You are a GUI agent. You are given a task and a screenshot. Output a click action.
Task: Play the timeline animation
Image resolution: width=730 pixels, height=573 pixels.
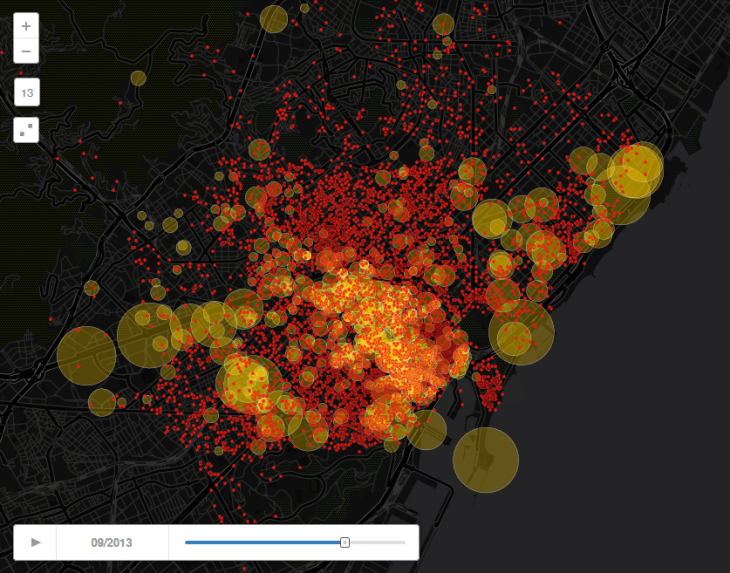tap(36, 542)
